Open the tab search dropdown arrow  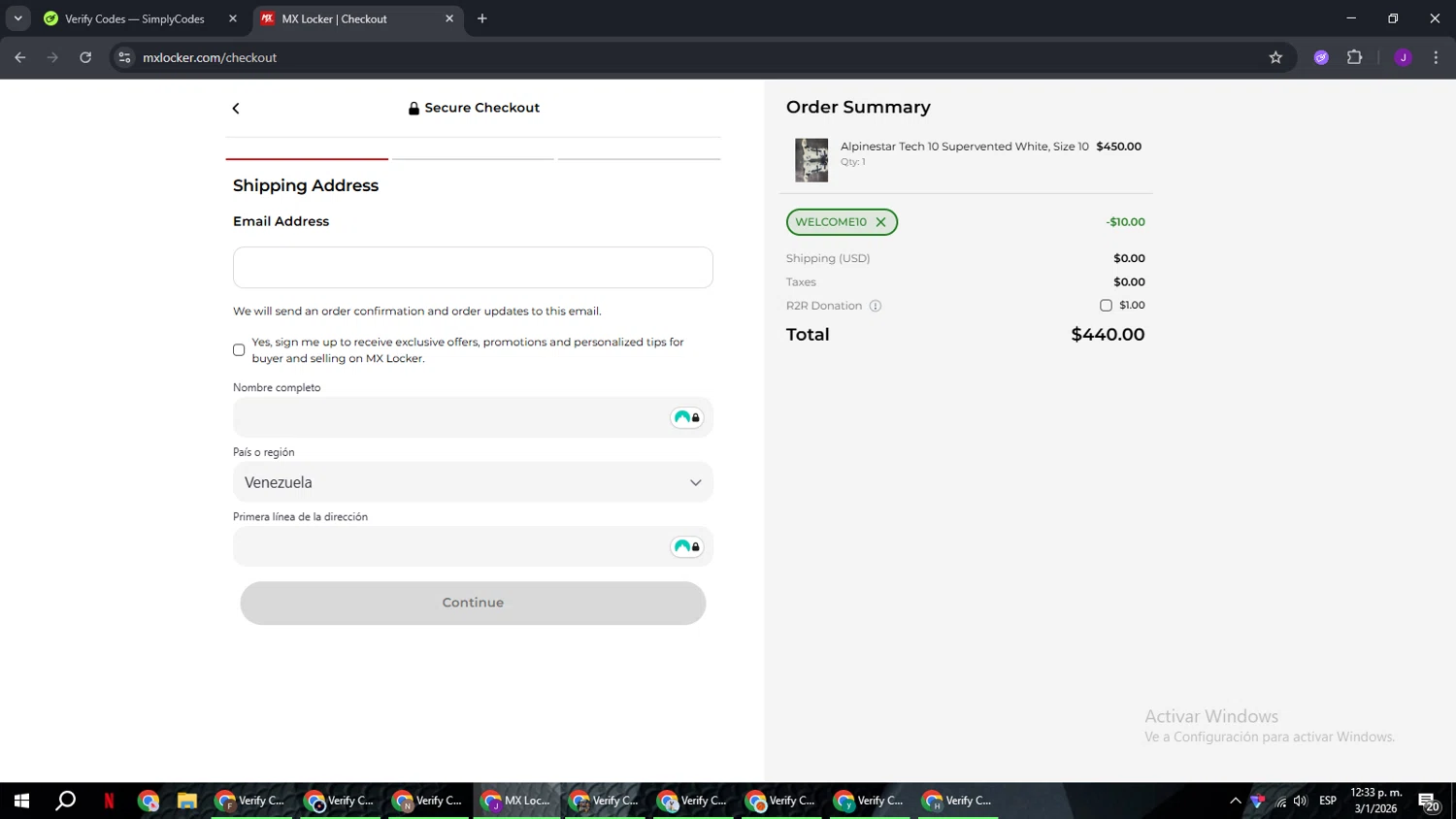click(17, 18)
